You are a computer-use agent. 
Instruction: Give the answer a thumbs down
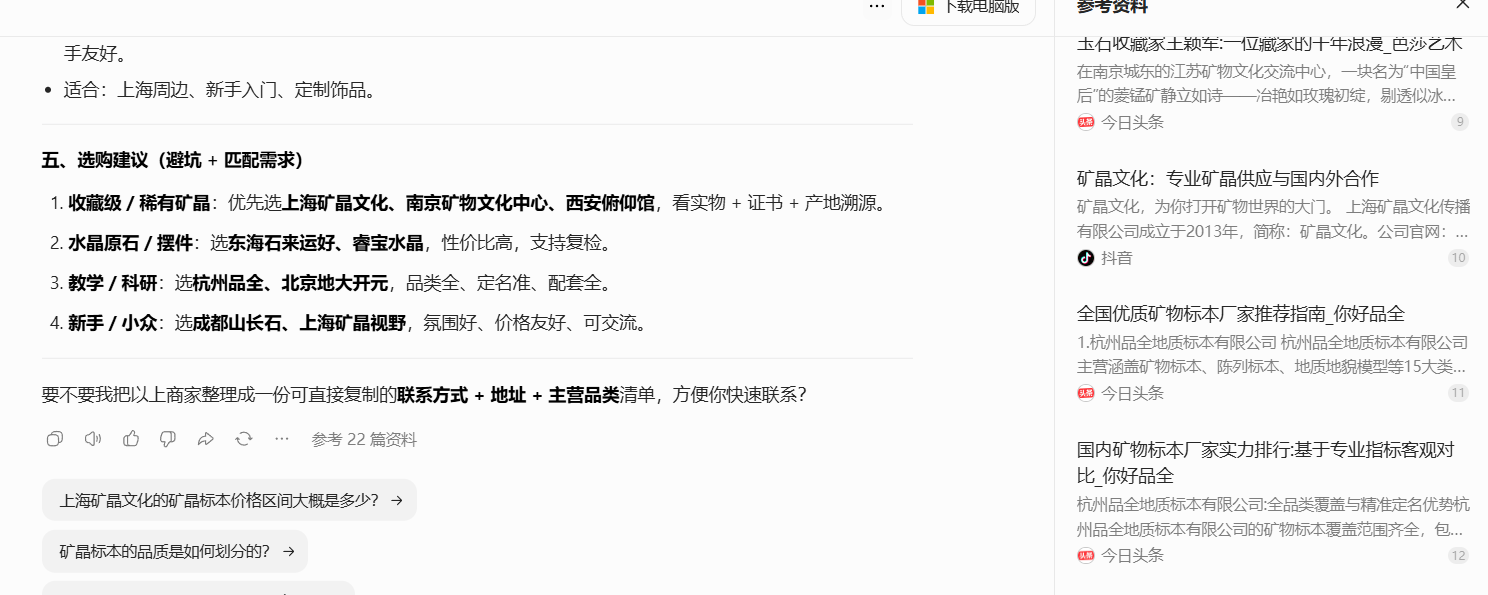pyautogui.click(x=168, y=439)
